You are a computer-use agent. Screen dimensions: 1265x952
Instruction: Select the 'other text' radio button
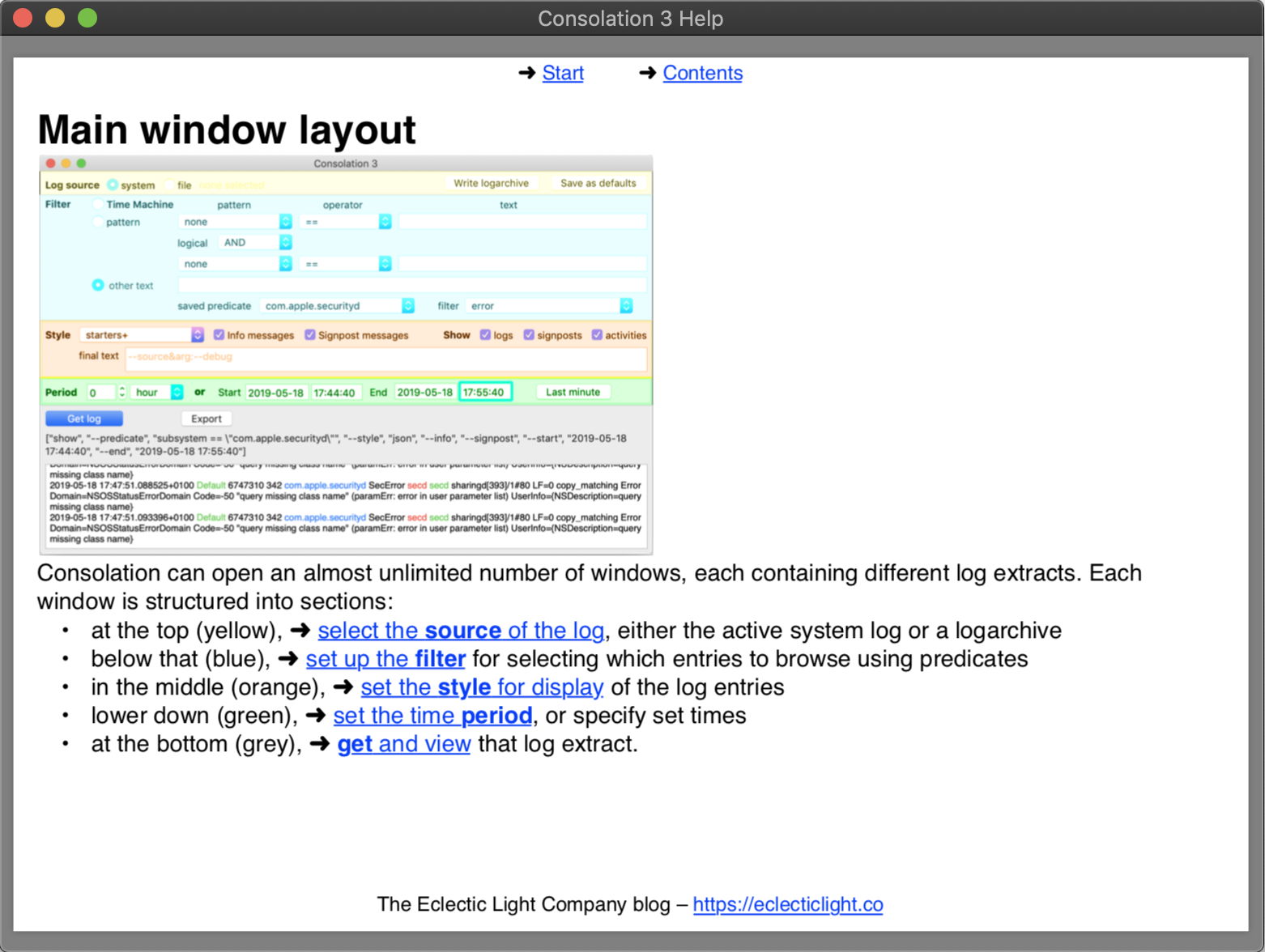[x=98, y=285]
